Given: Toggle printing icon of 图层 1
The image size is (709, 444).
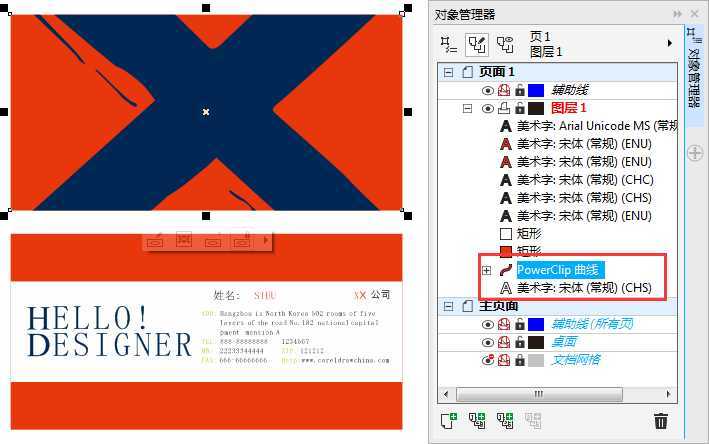Looking at the screenshot, I should [x=504, y=109].
